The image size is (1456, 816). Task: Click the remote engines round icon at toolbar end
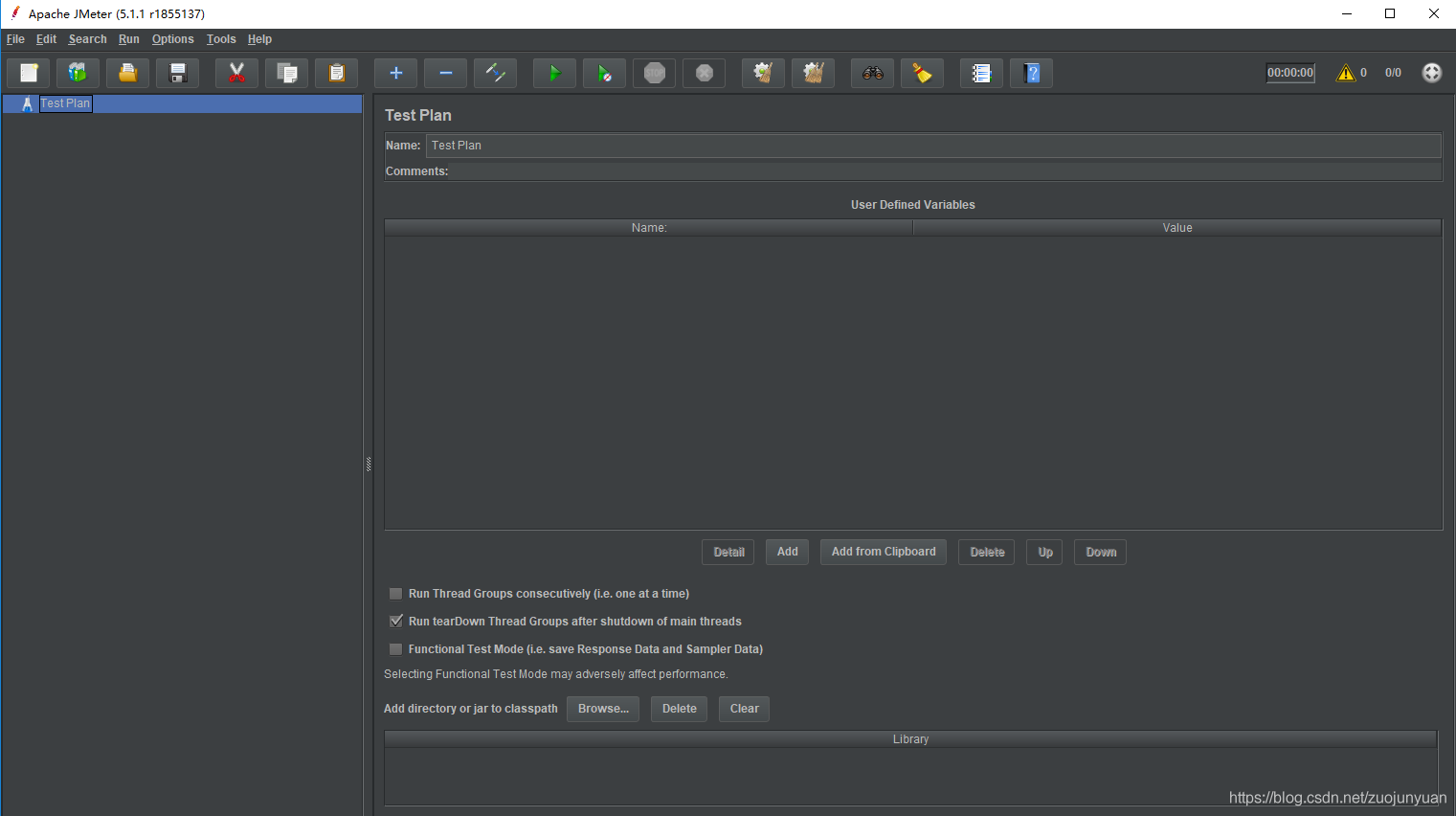click(1431, 73)
